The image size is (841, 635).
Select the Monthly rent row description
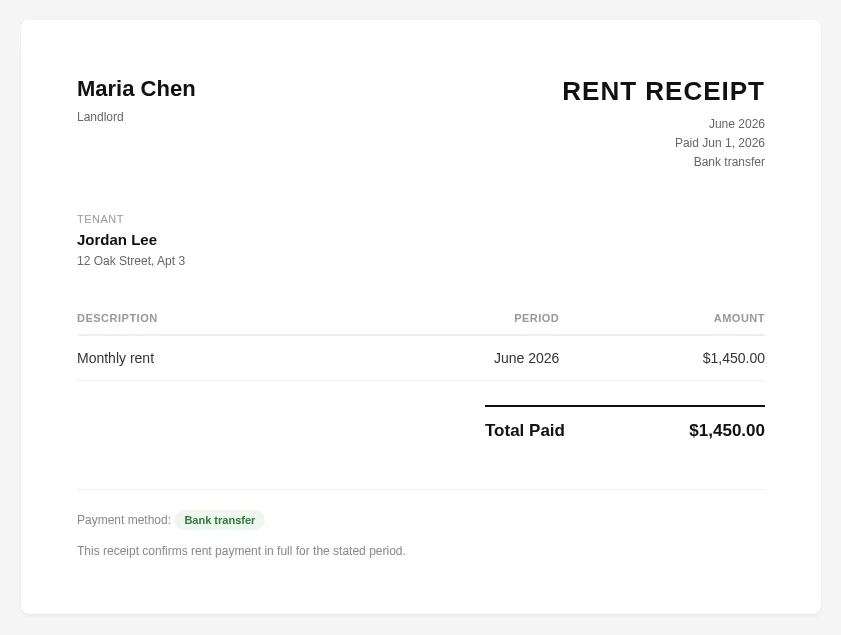pos(115,358)
